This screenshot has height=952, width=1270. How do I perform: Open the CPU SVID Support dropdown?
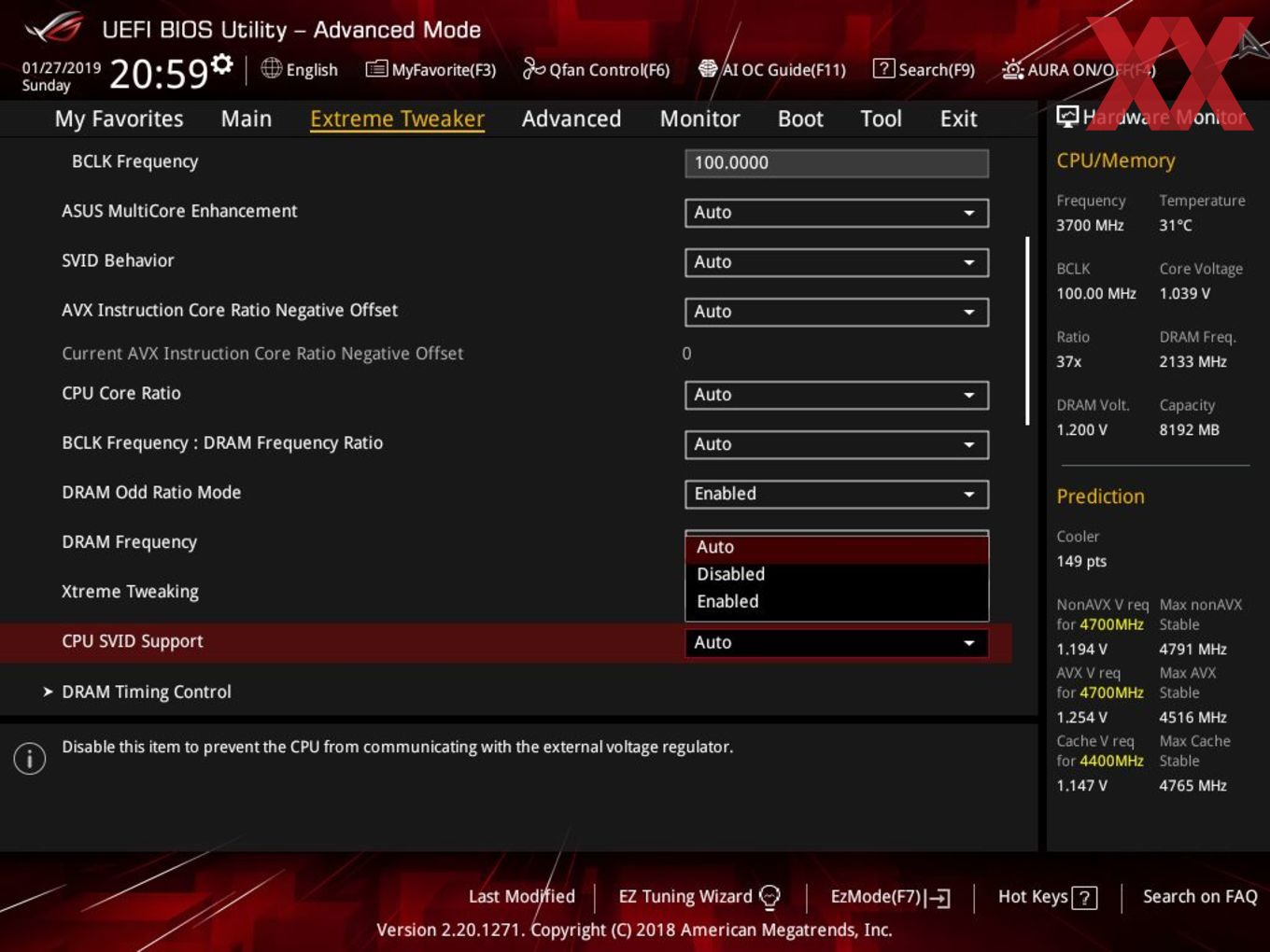[837, 642]
